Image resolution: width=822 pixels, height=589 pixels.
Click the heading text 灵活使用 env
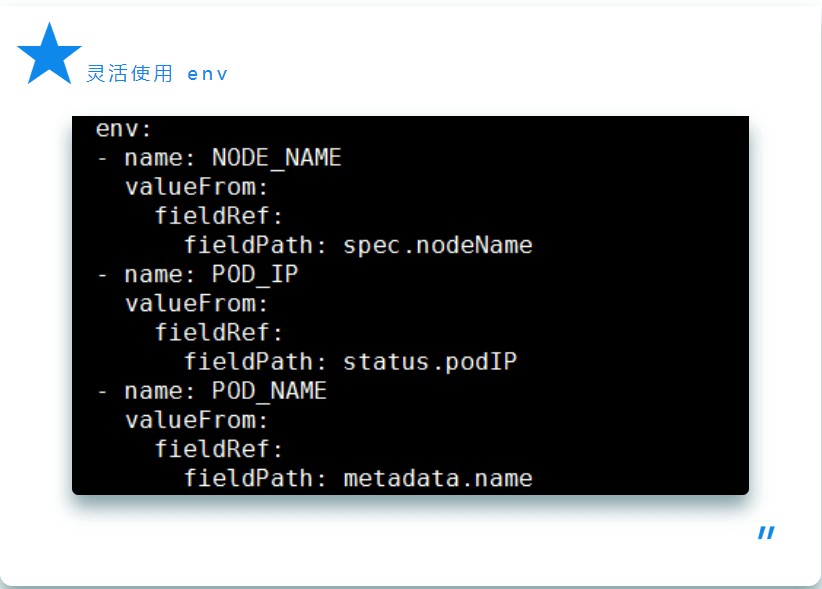[157, 74]
